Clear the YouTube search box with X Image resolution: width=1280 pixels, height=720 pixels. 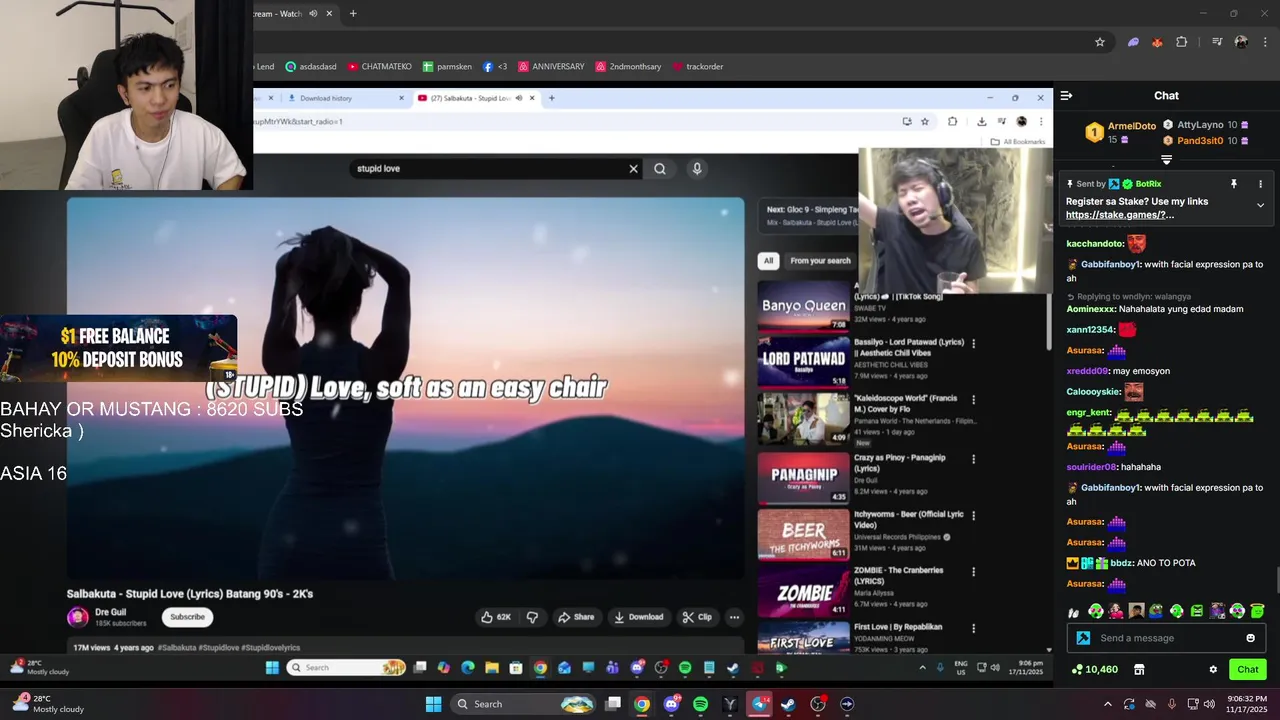(633, 169)
